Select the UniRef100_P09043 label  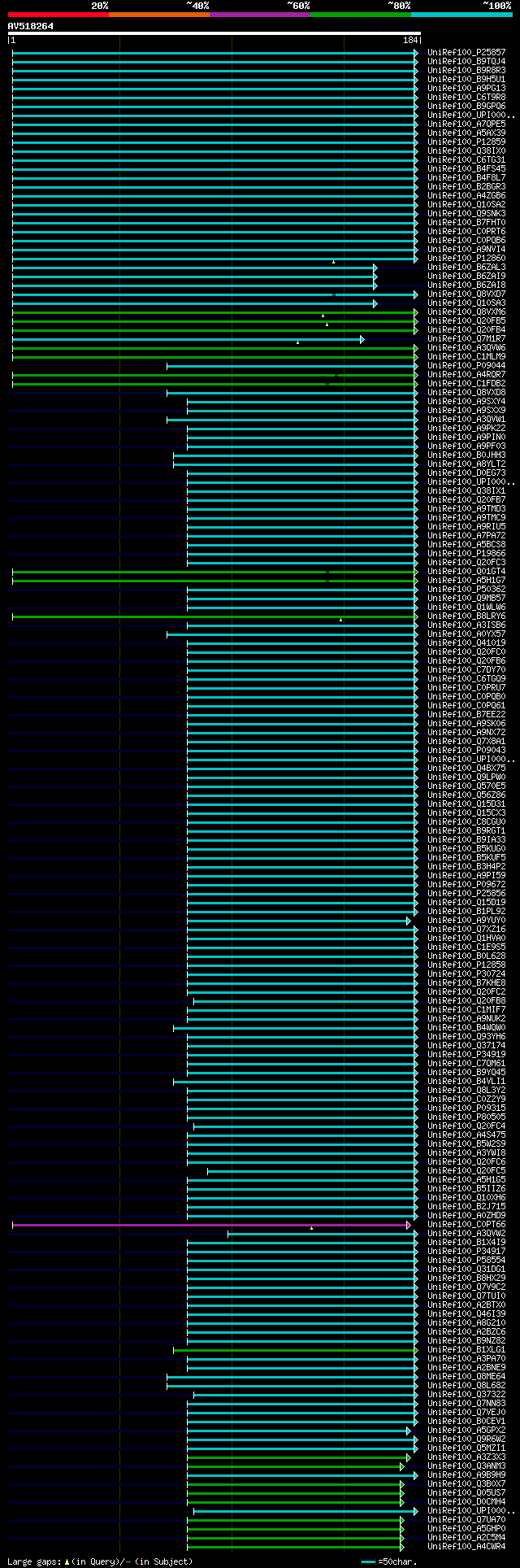[x=466, y=751]
